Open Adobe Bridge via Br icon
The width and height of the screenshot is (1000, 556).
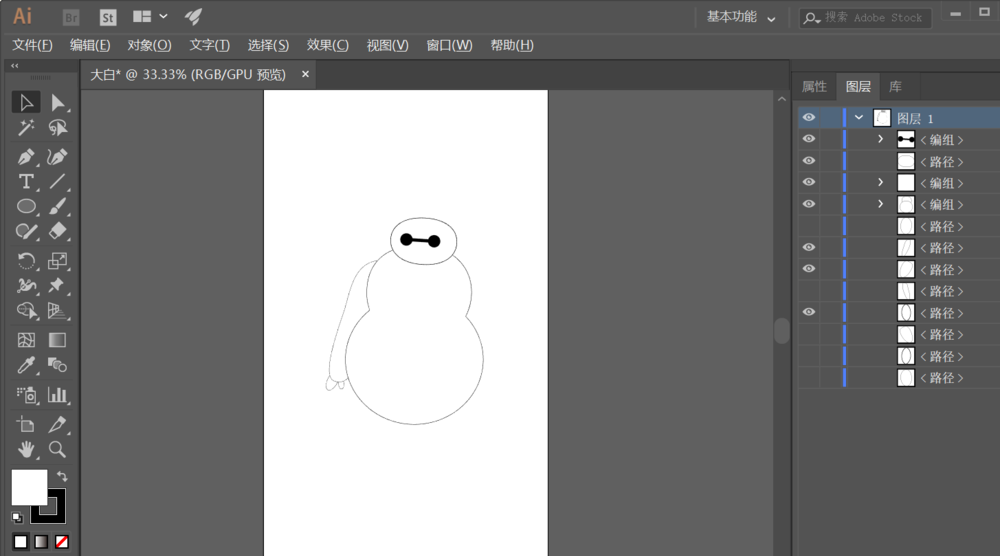point(71,17)
